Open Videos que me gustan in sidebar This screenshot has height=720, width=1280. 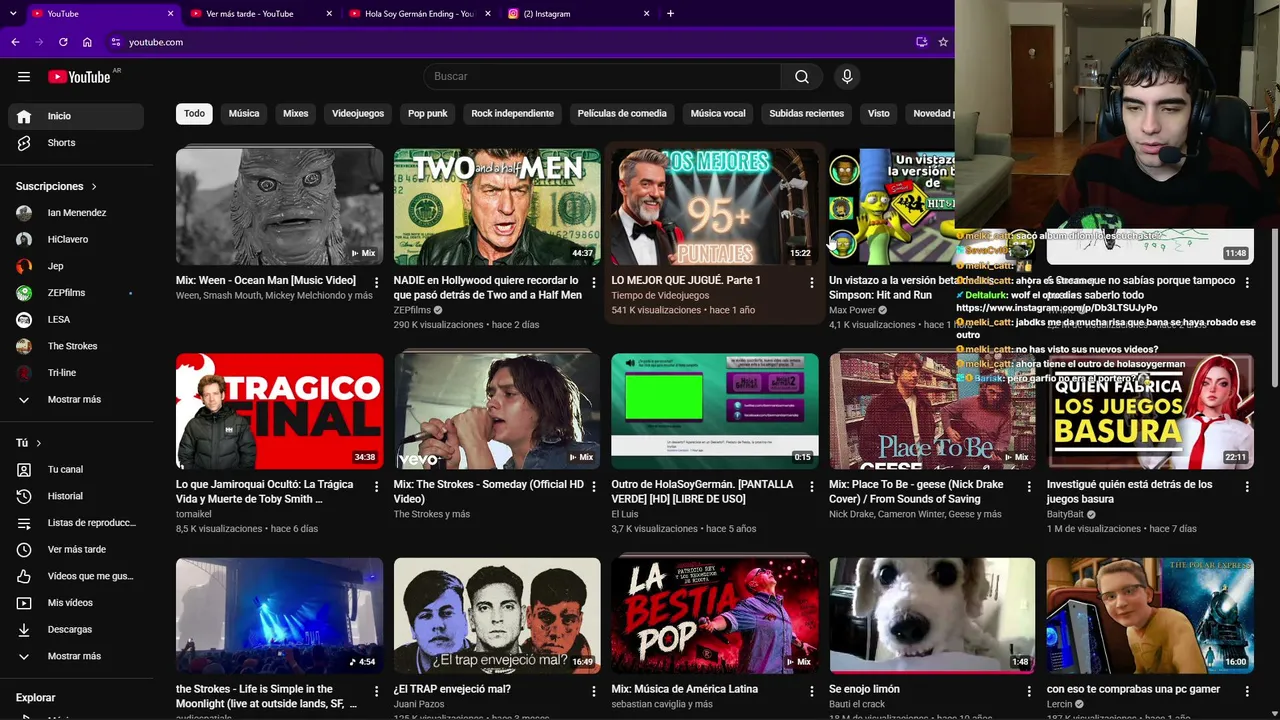(x=76, y=576)
